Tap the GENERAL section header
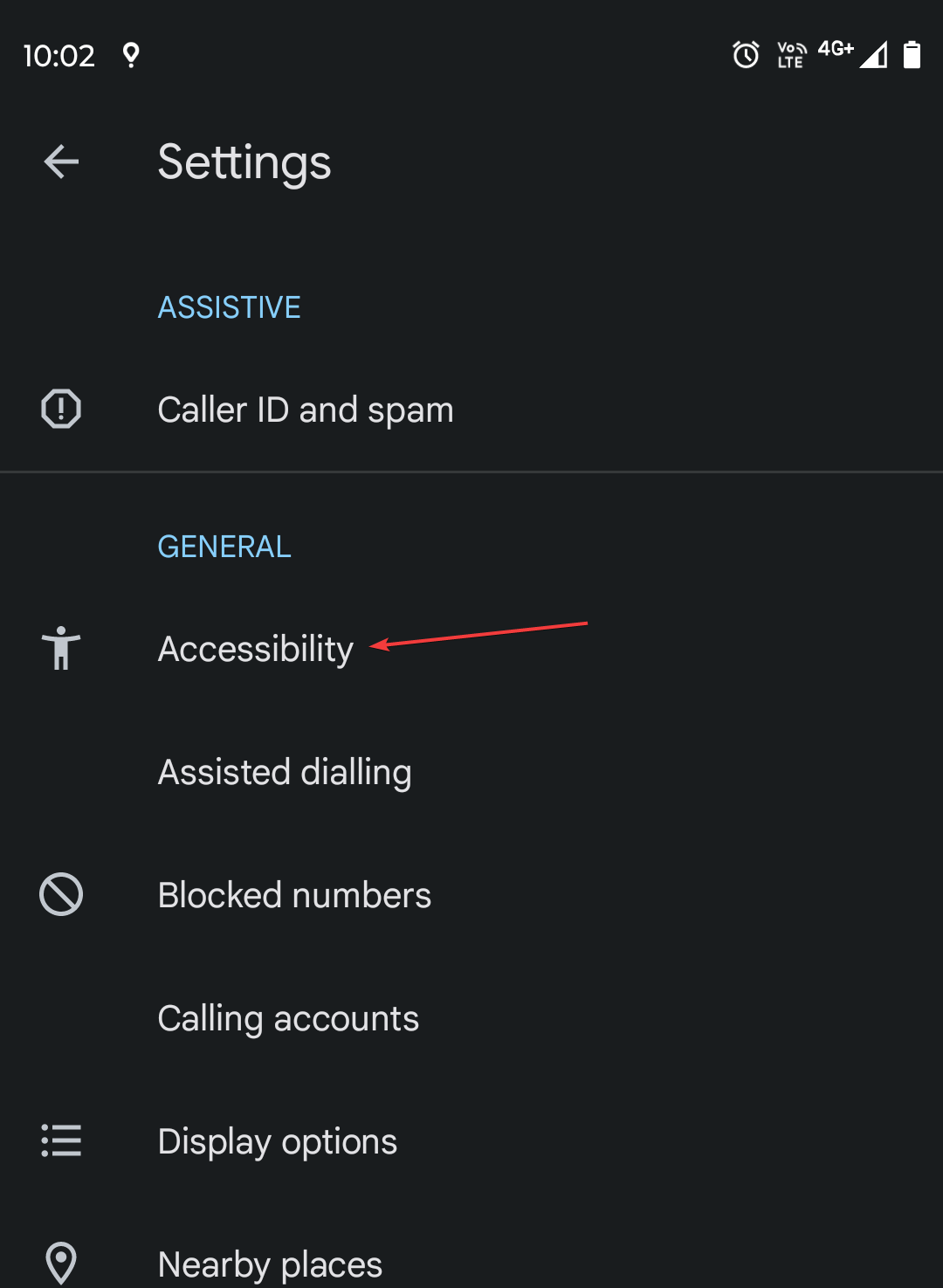Screen dimensions: 943x1288 (x=224, y=547)
